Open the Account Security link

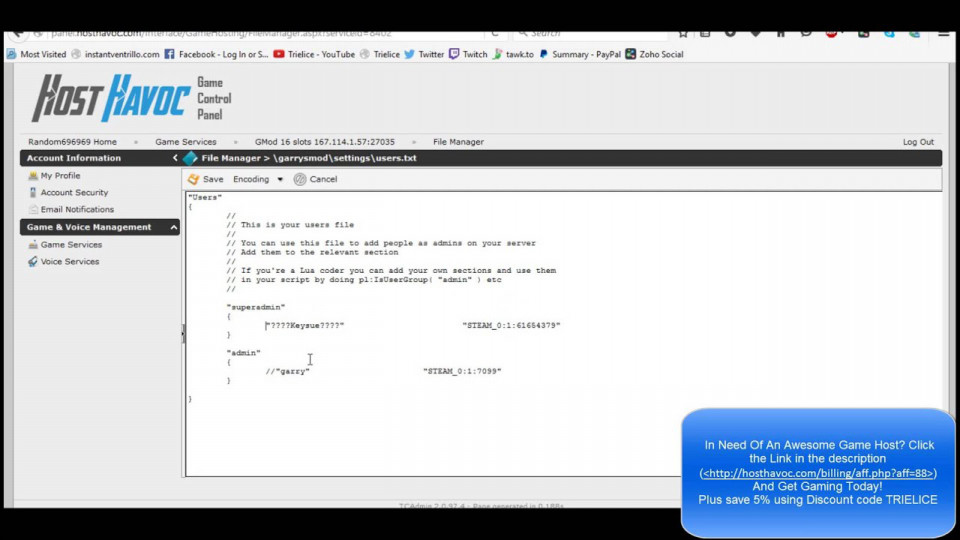coord(74,192)
